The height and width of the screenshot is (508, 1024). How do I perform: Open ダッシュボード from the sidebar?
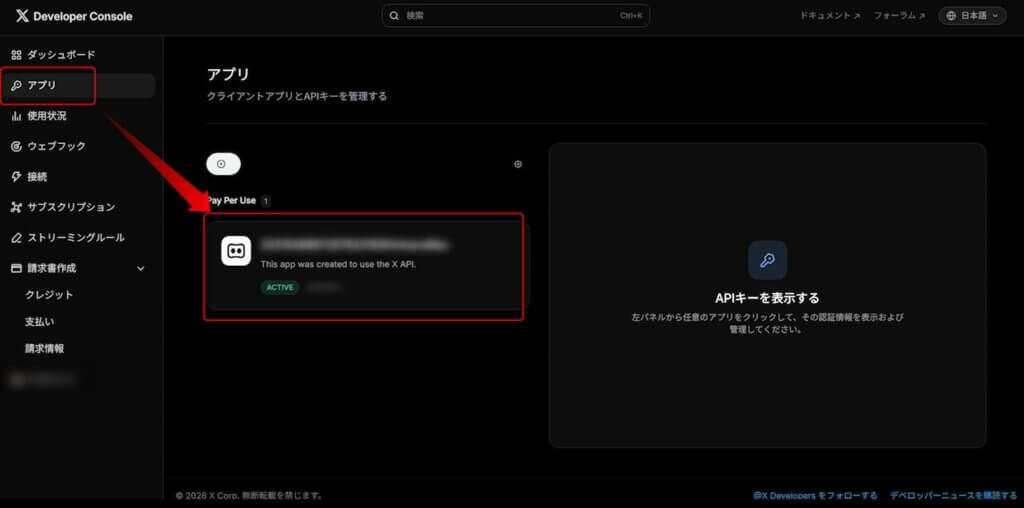[x=60, y=54]
